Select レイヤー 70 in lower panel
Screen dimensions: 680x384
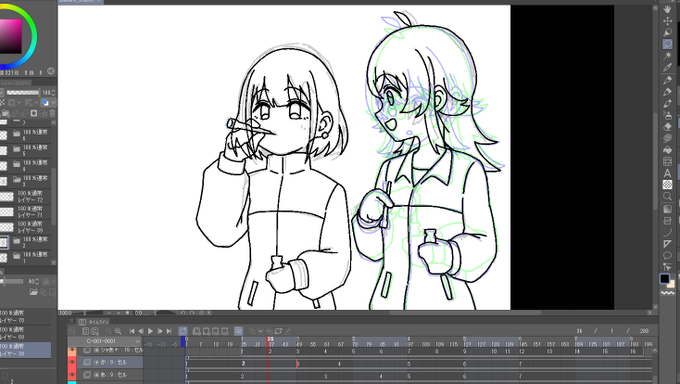point(25,316)
